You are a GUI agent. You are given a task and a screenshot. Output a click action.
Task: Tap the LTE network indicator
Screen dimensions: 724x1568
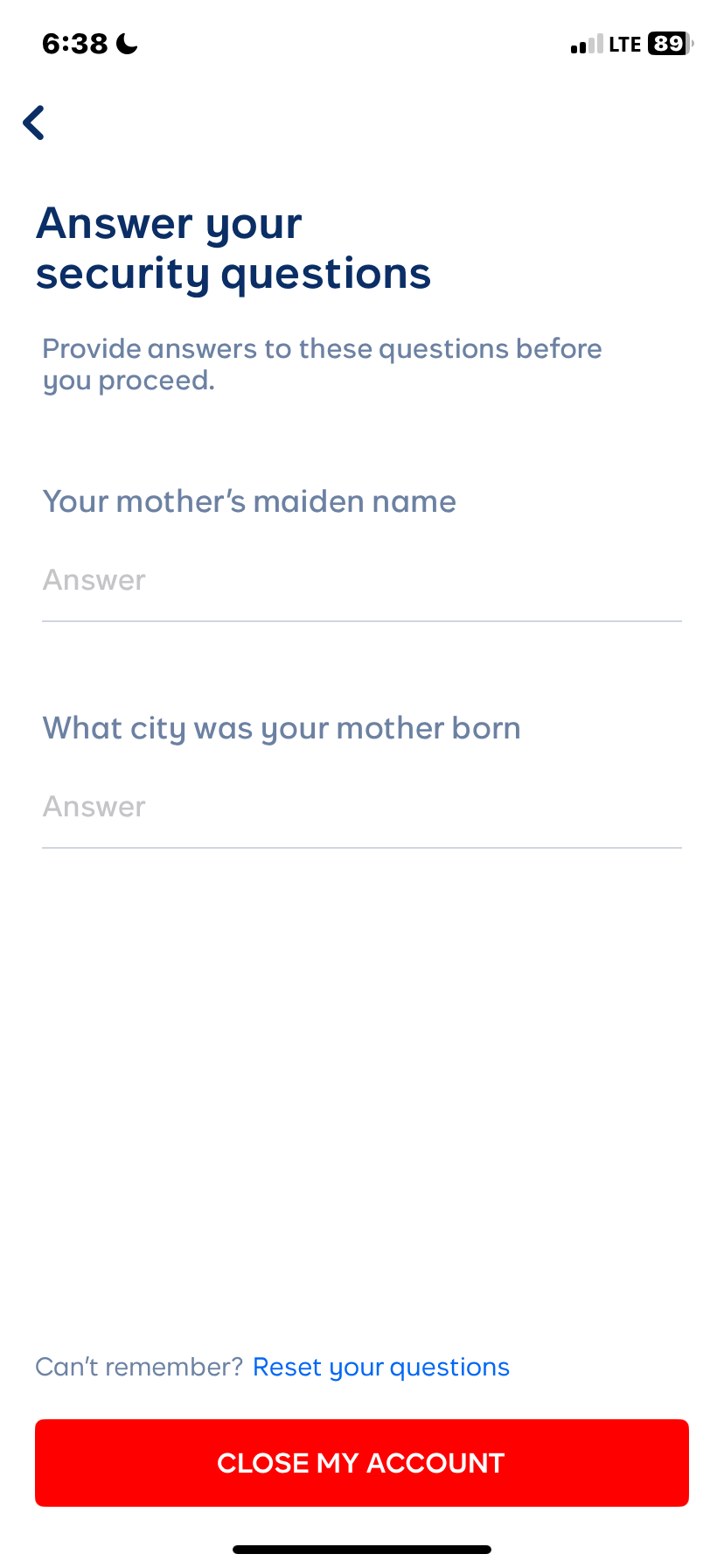(x=625, y=45)
